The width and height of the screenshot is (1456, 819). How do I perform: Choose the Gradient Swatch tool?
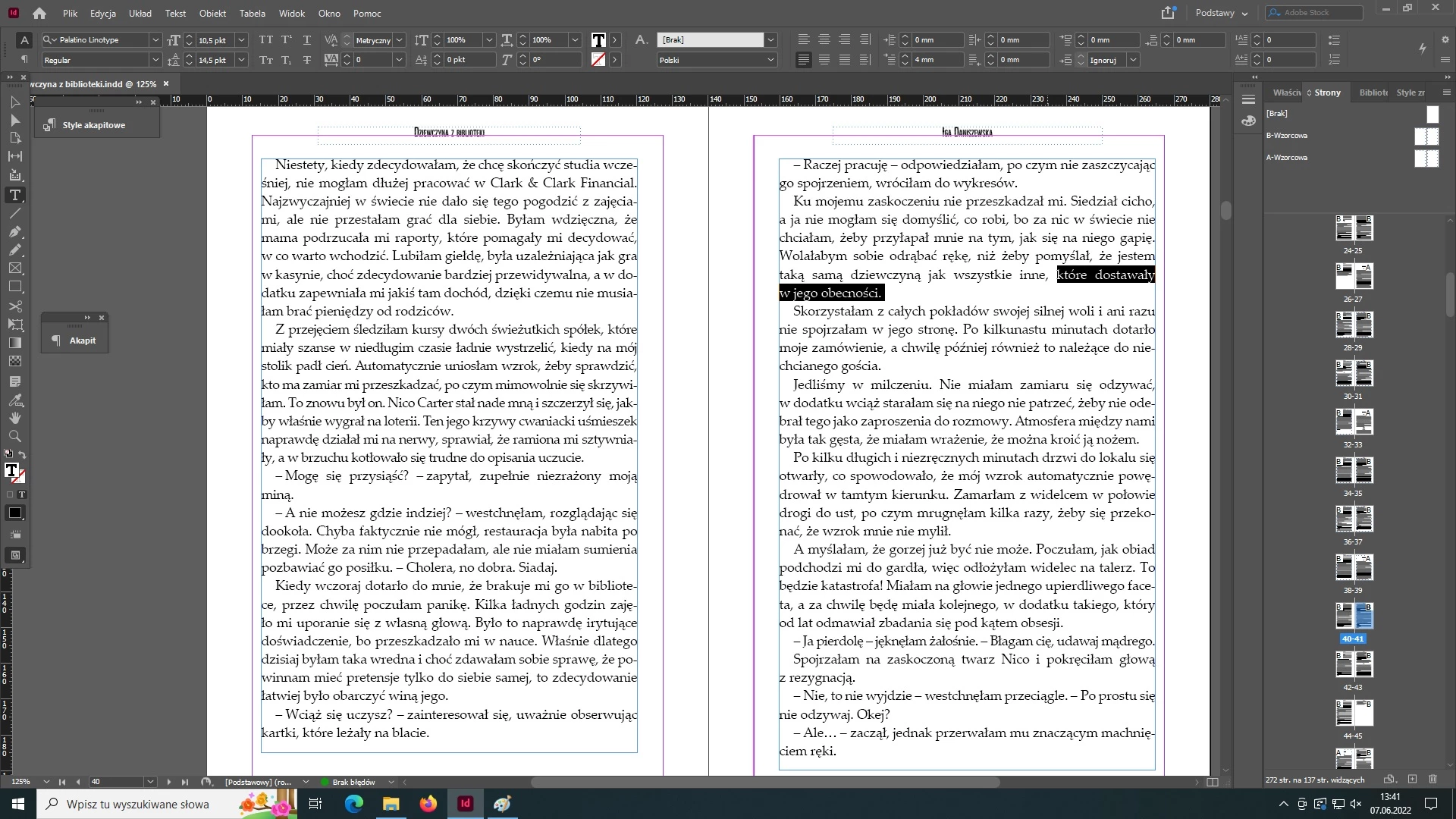pos(14,344)
